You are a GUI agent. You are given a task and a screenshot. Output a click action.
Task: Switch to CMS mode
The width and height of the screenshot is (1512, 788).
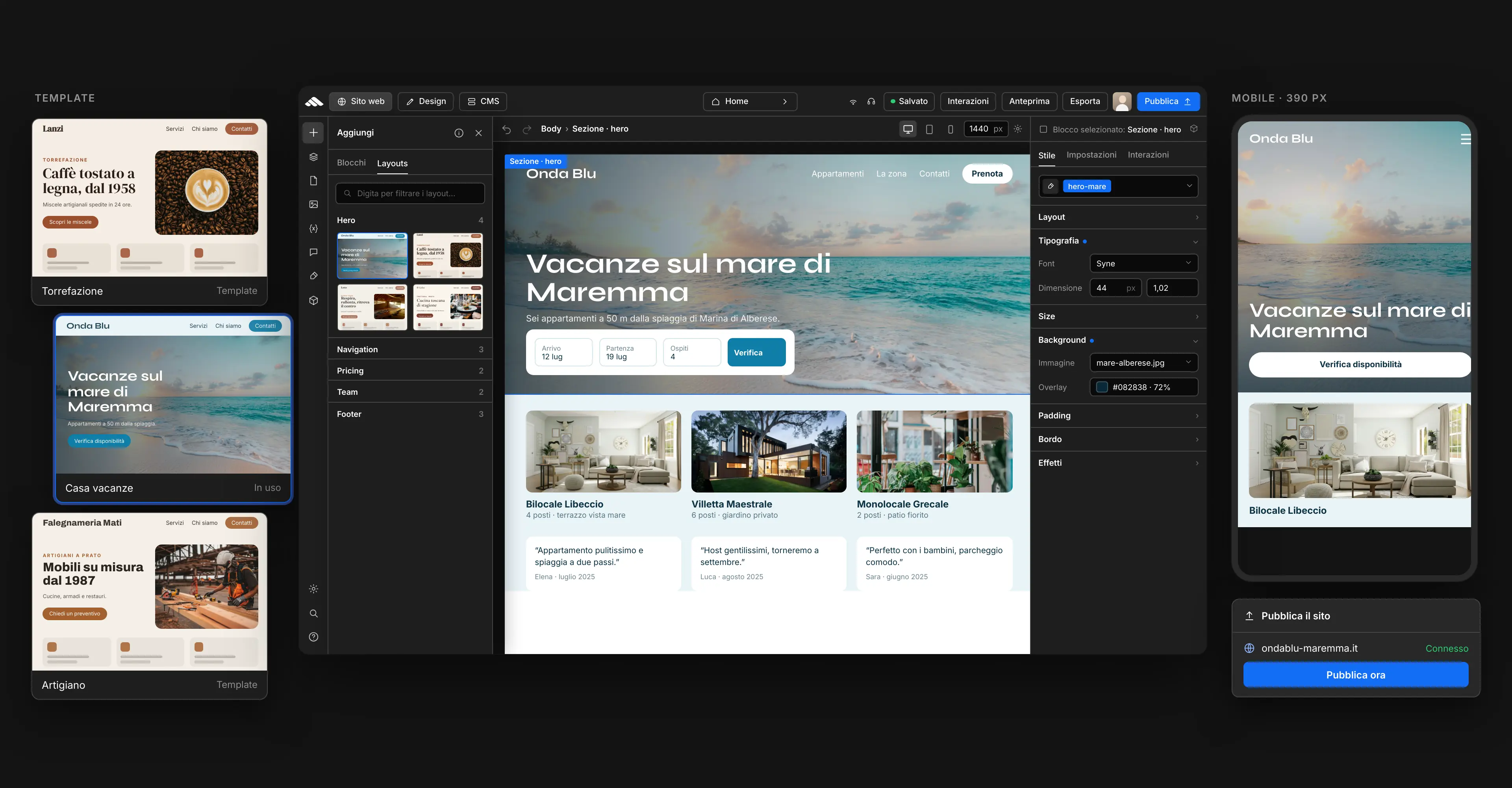click(x=483, y=102)
